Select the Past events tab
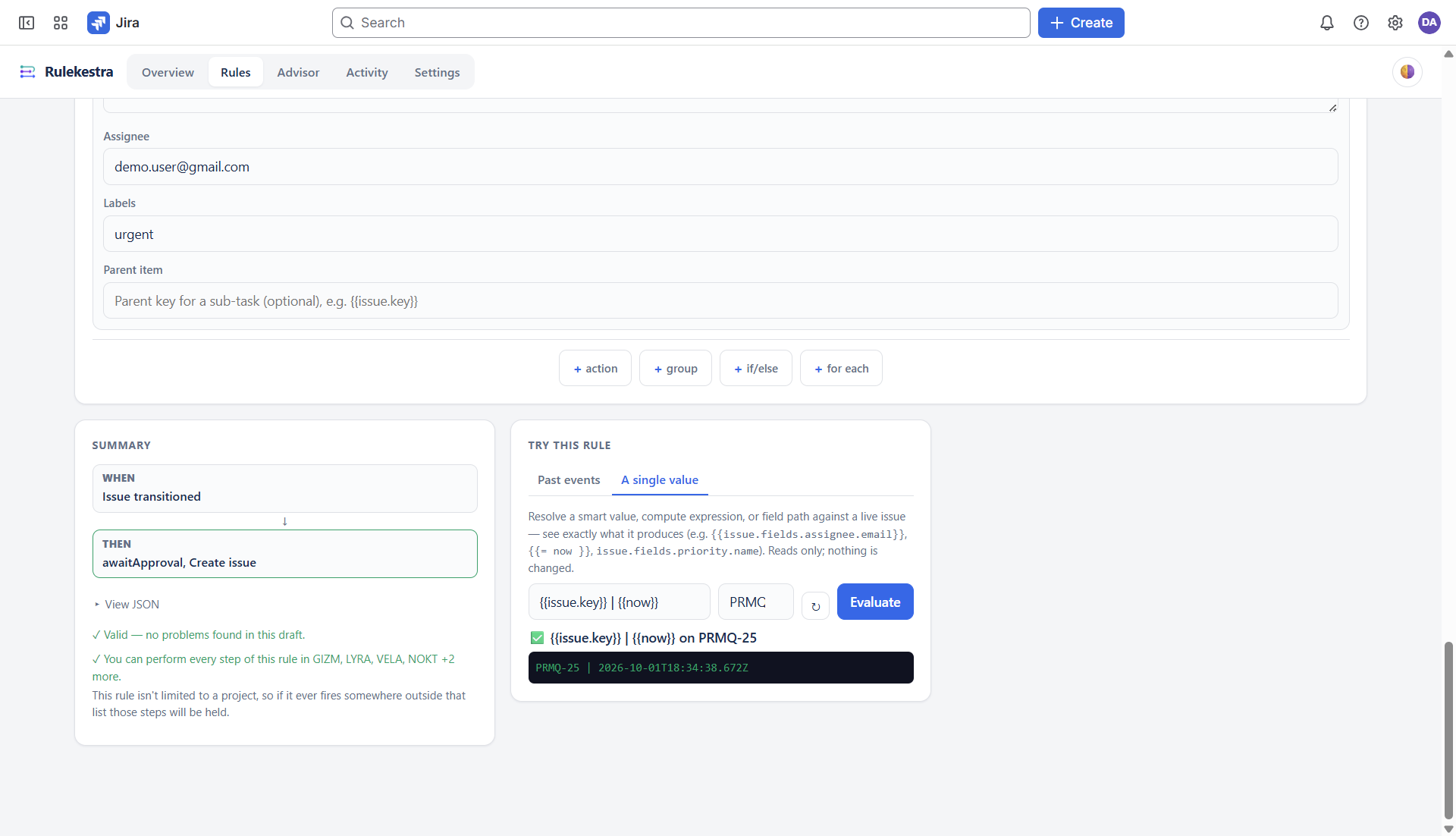This screenshot has width=1456, height=836. point(569,480)
